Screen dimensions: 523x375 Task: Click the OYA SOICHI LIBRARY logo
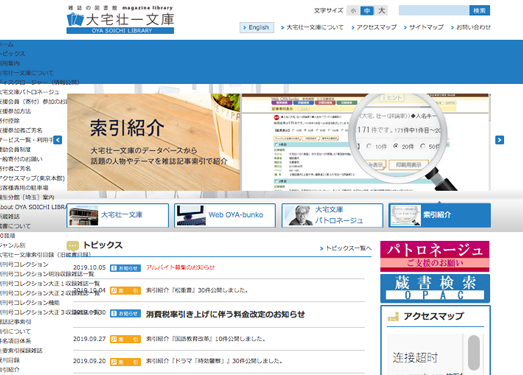click(x=120, y=19)
